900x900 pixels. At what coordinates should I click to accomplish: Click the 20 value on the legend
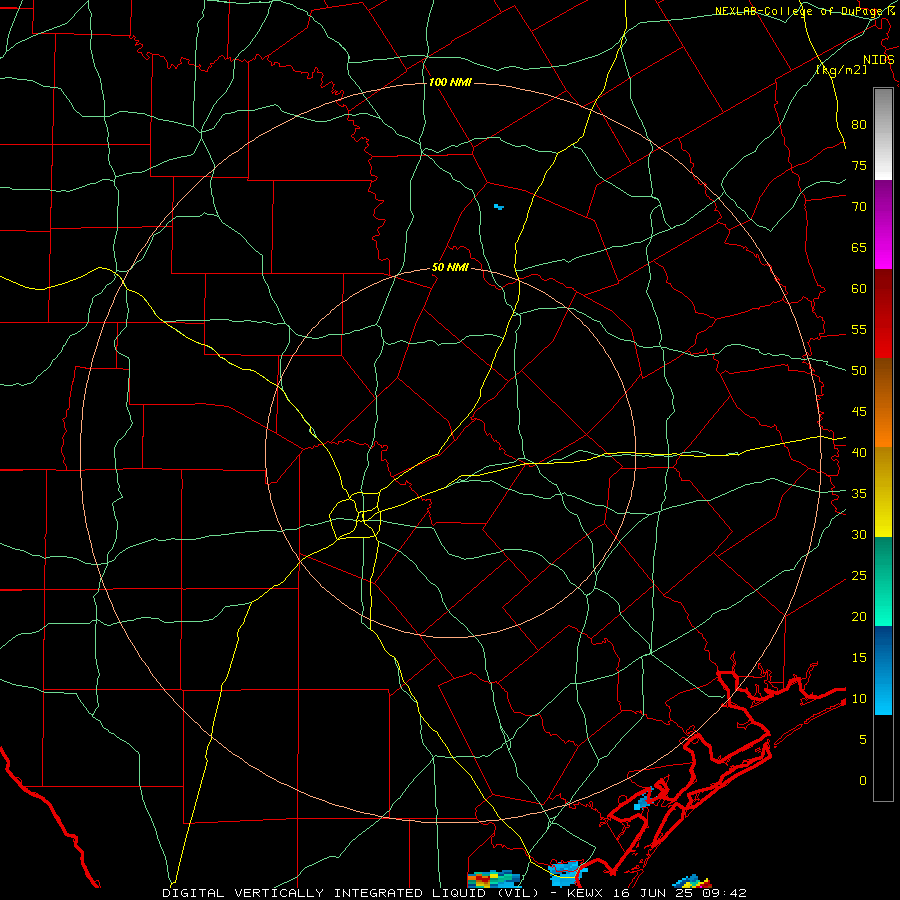[859, 617]
